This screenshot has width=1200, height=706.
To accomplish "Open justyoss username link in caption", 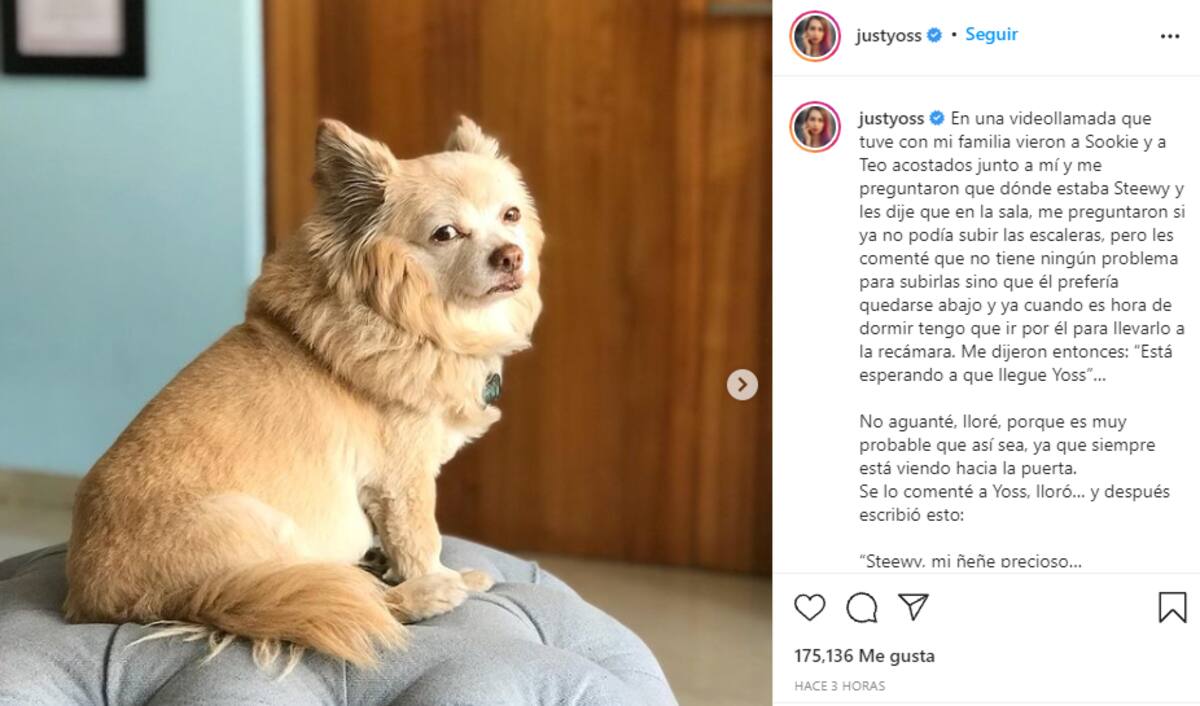I will point(891,118).
